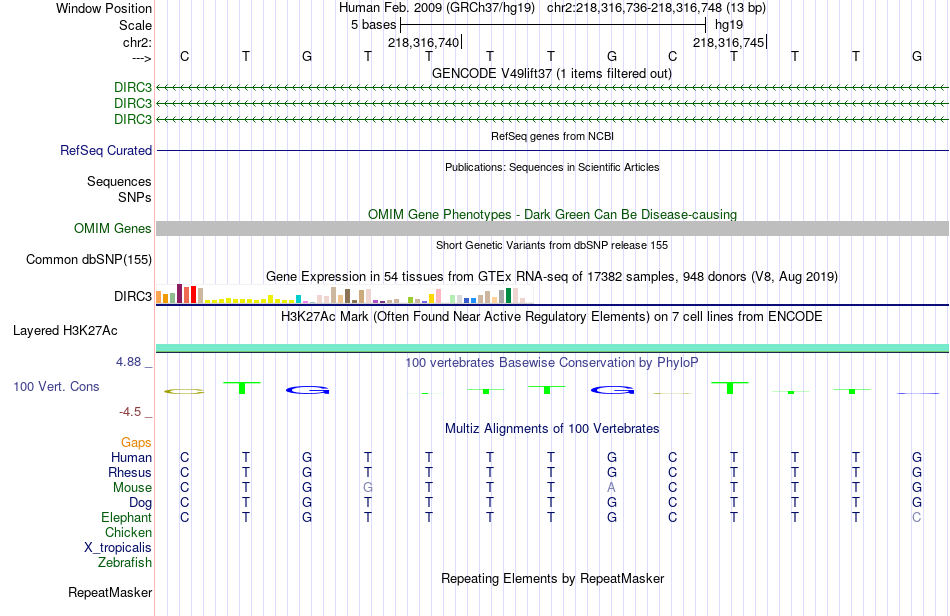Click the SNPs subtrack label

click(x=135, y=197)
